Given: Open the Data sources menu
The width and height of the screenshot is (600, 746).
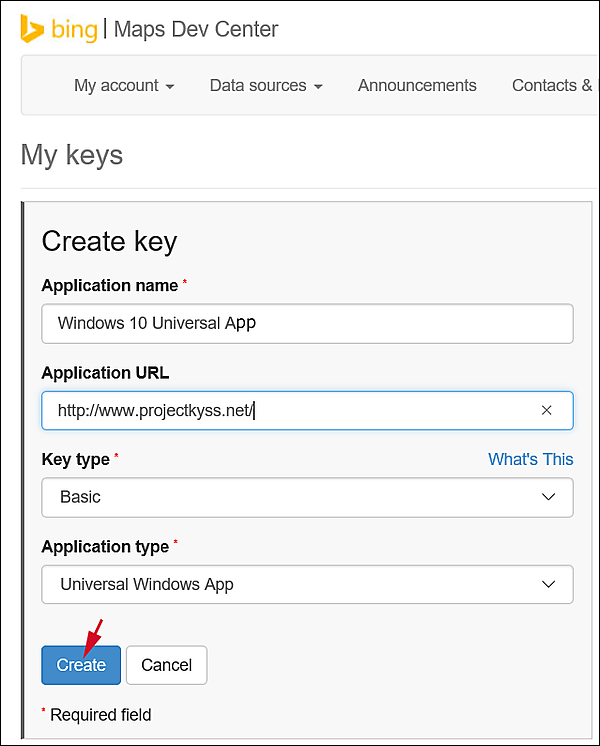Looking at the screenshot, I should 266,86.
